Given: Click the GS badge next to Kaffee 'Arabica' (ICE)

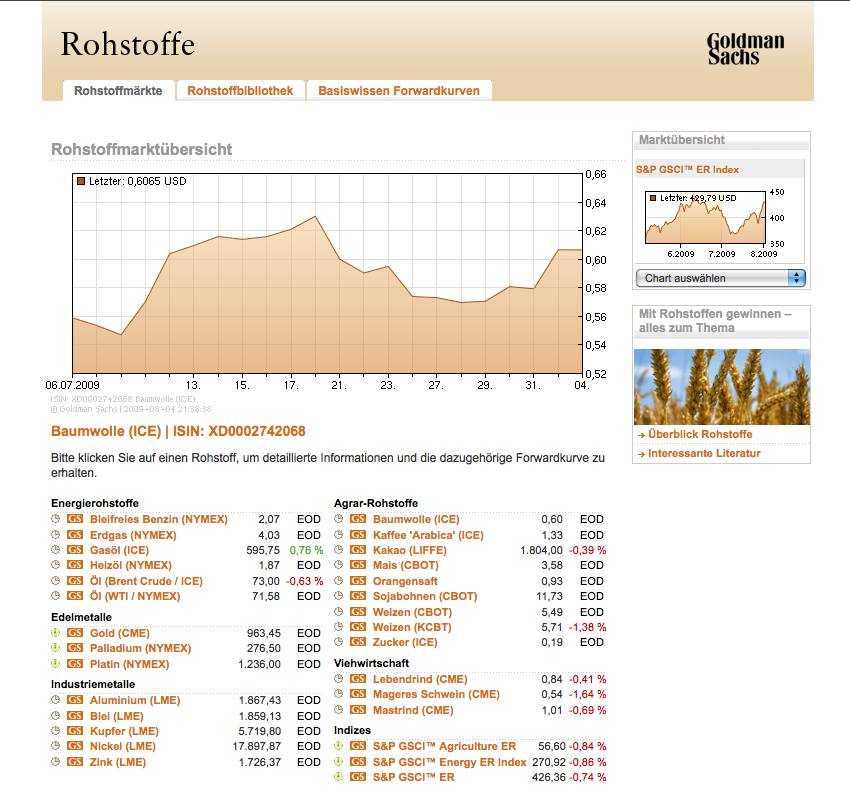Looking at the screenshot, I should 358,534.
